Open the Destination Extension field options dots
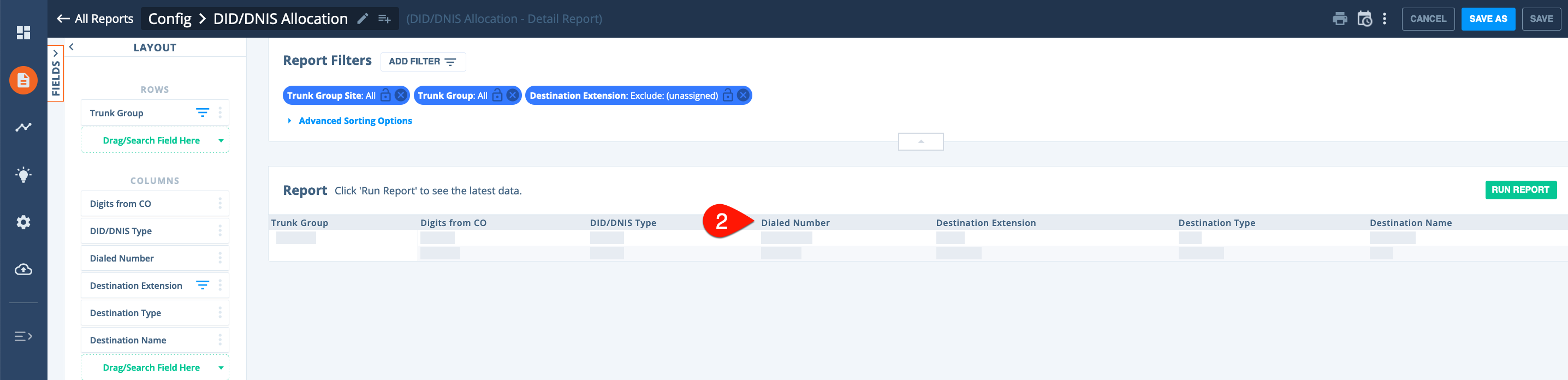 [221, 285]
